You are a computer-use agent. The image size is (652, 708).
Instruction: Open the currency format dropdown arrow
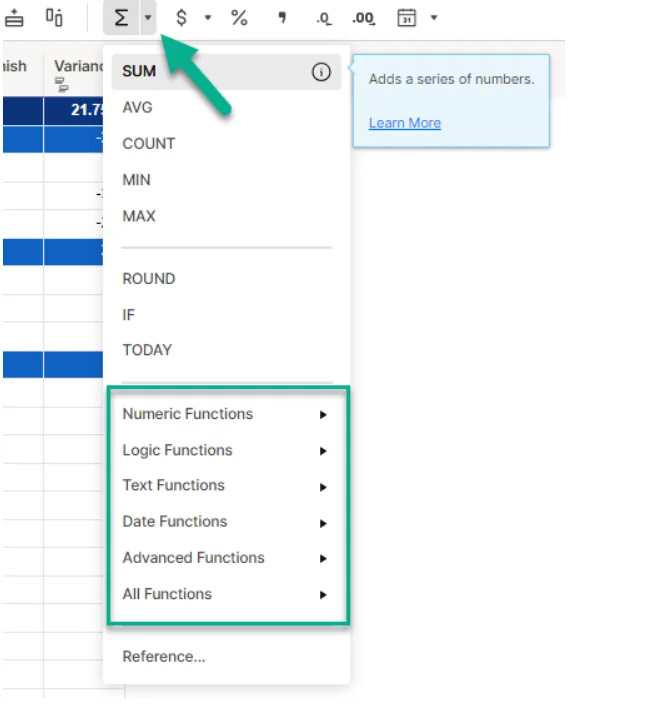tap(208, 18)
